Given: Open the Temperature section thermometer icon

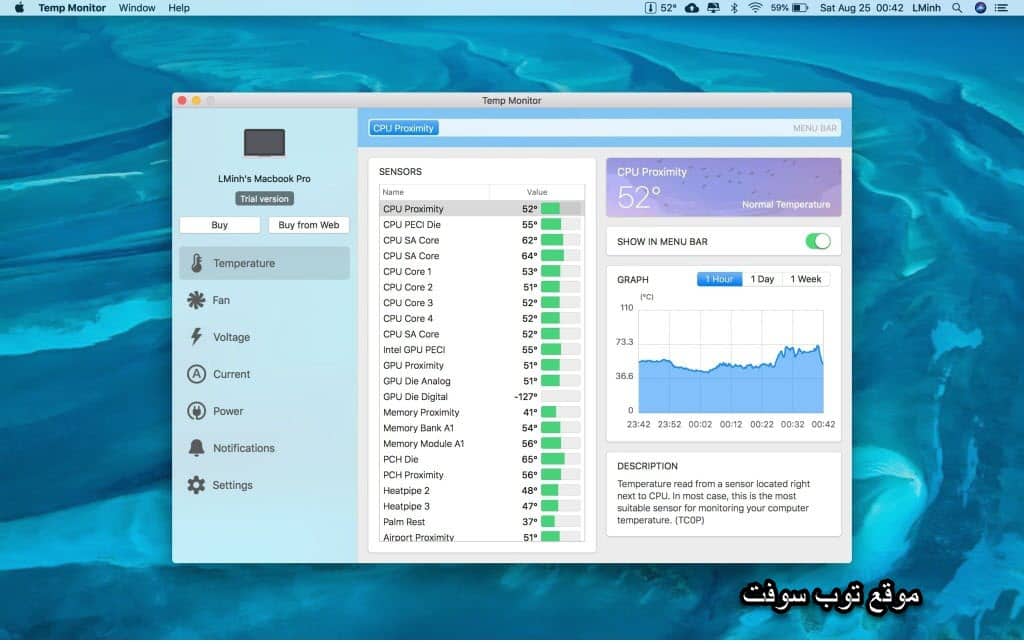Looking at the screenshot, I should click(197, 263).
